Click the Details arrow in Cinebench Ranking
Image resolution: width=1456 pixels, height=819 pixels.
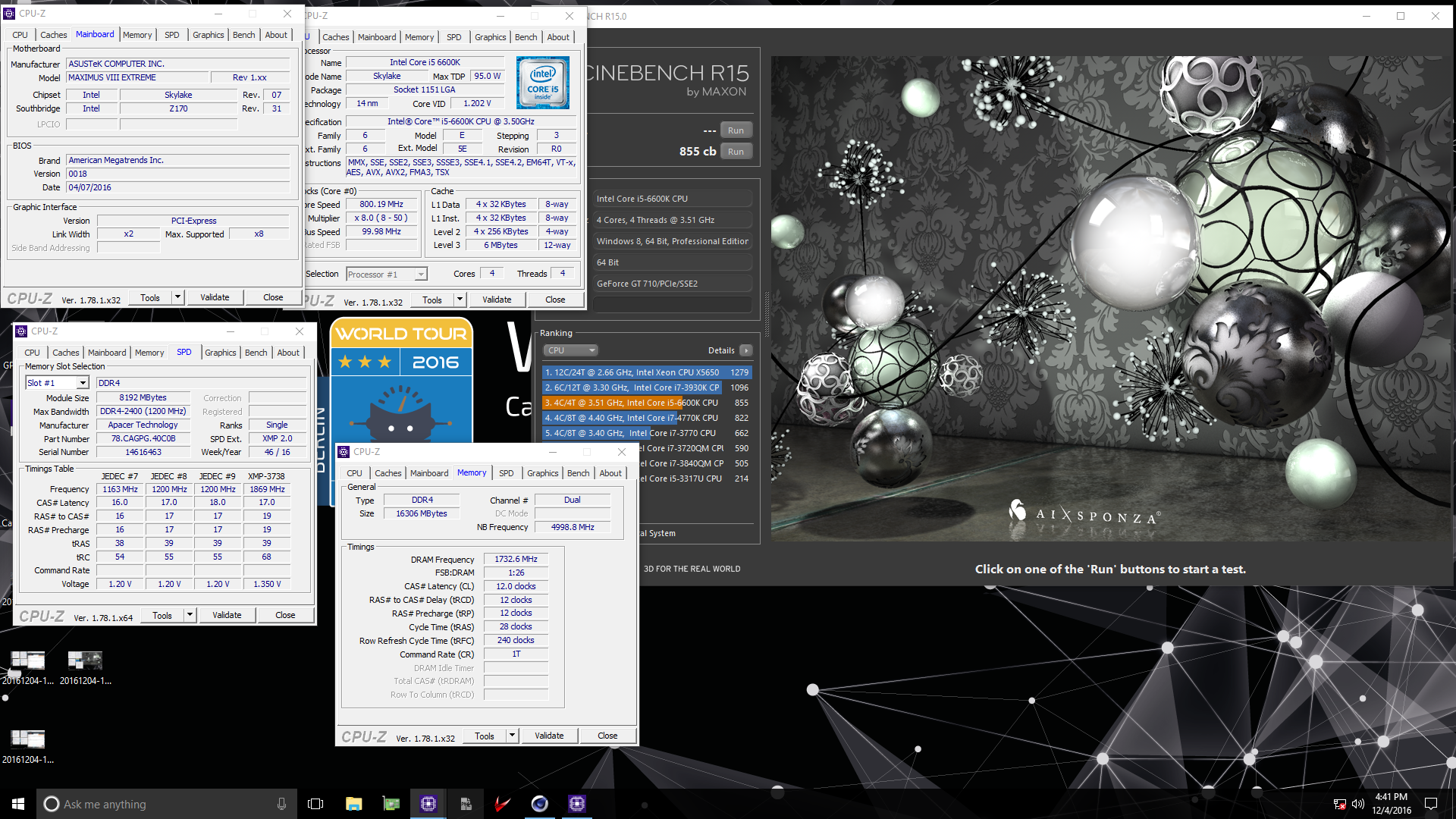[x=746, y=350]
